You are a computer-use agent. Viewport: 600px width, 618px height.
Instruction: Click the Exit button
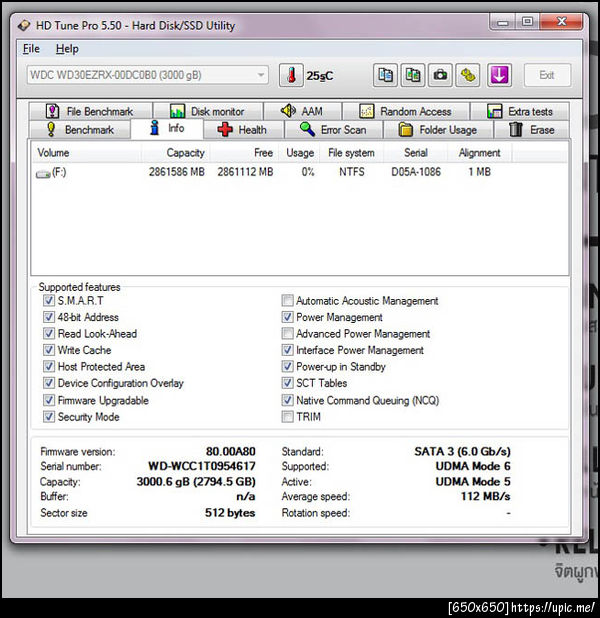547,75
